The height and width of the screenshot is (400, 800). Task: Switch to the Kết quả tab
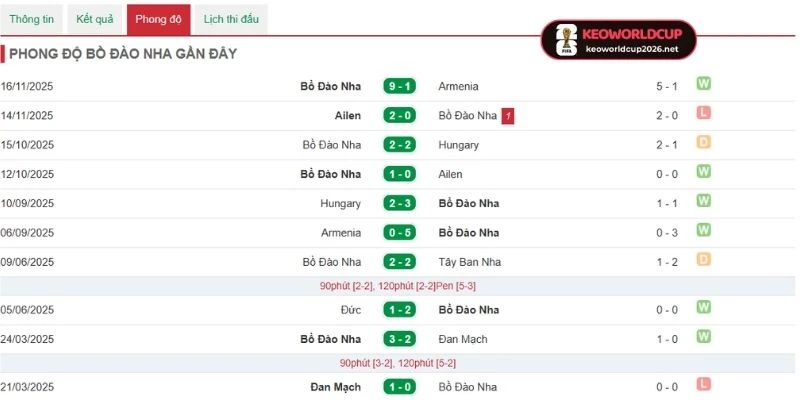tap(95, 19)
